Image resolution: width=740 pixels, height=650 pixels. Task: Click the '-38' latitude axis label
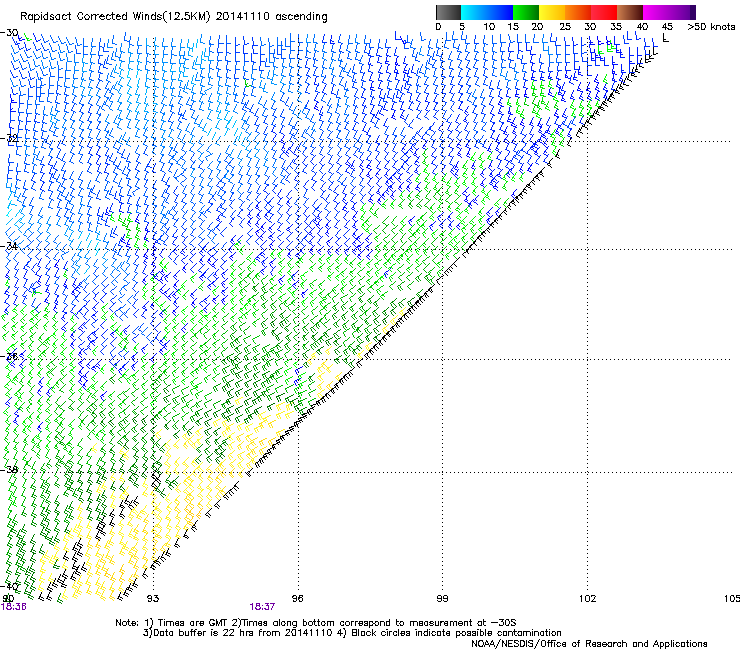coord(9,470)
